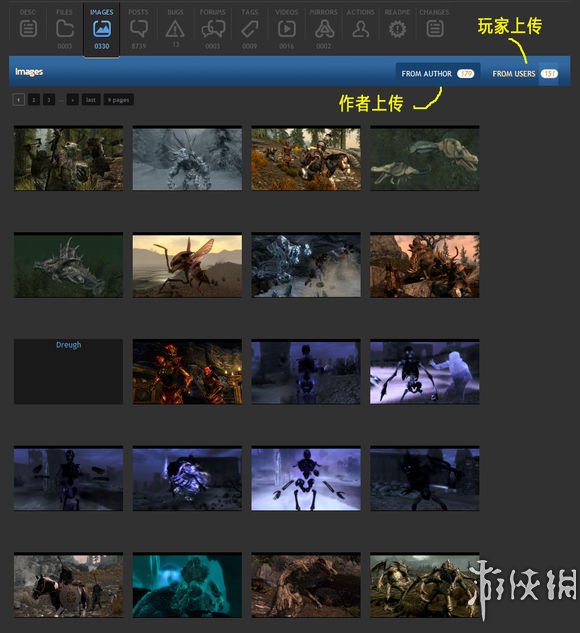Open the dim skeleton with floating blades thumbnail
The height and width of the screenshot is (633, 580).
pyautogui.click(x=69, y=479)
